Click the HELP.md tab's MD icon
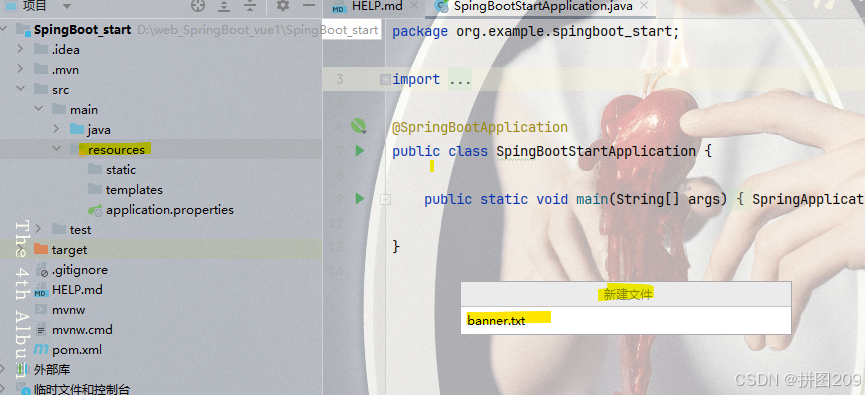865x395 pixels. point(340,7)
